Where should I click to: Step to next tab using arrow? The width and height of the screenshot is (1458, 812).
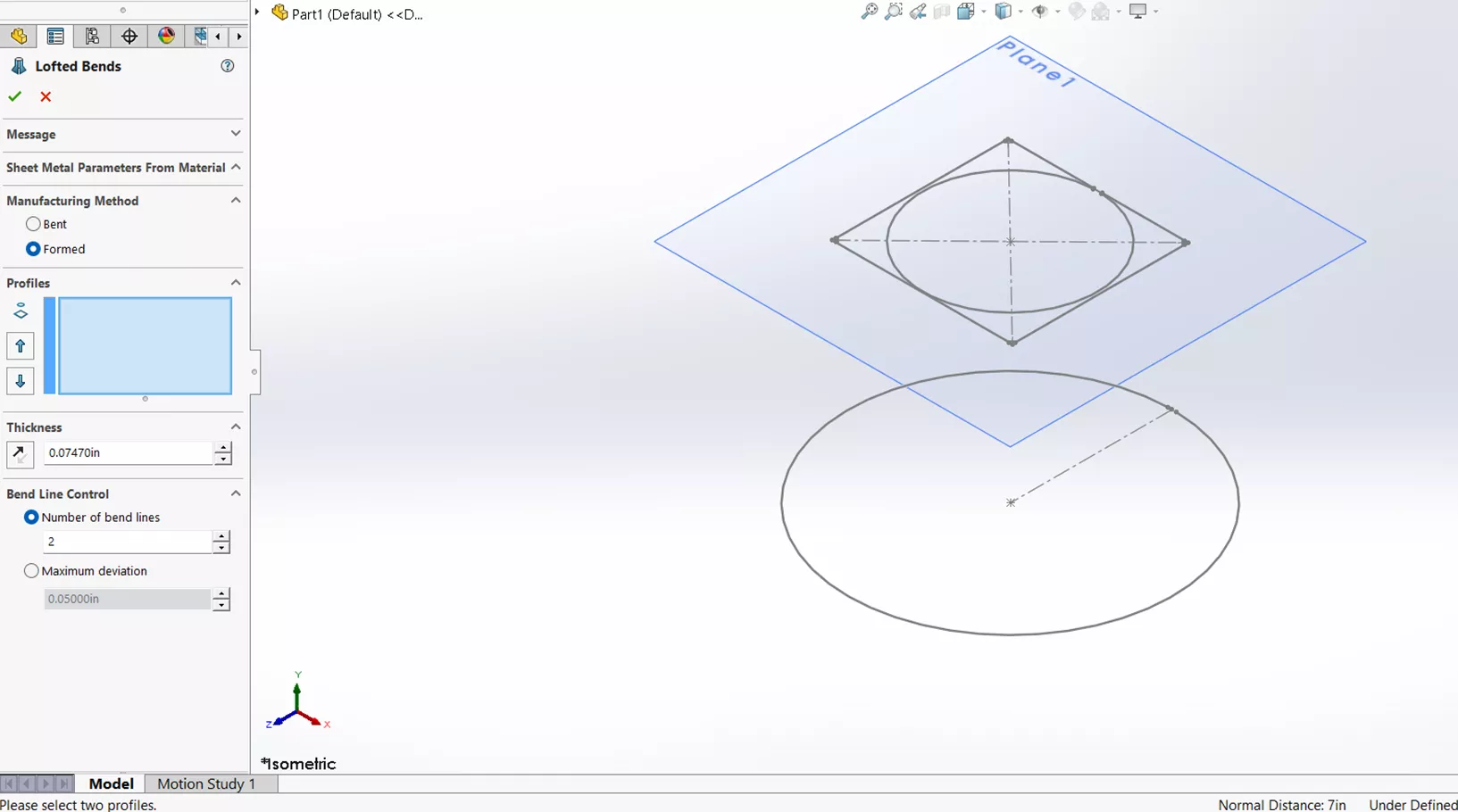[x=46, y=784]
